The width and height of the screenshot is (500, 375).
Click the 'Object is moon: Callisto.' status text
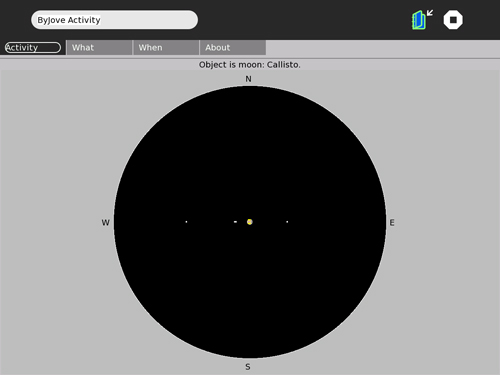(250, 65)
